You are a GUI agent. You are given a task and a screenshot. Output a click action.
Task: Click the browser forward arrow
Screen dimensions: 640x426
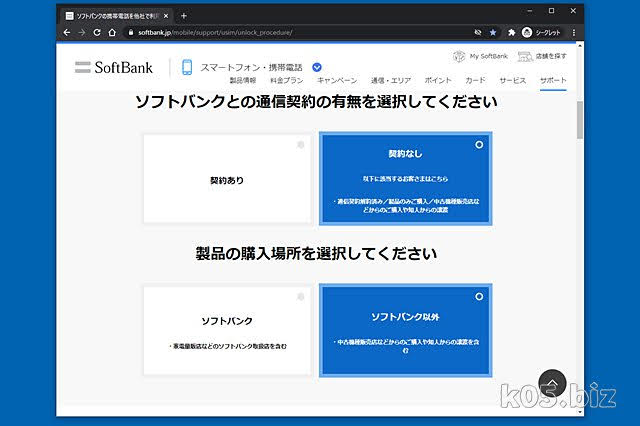(x=82, y=32)
